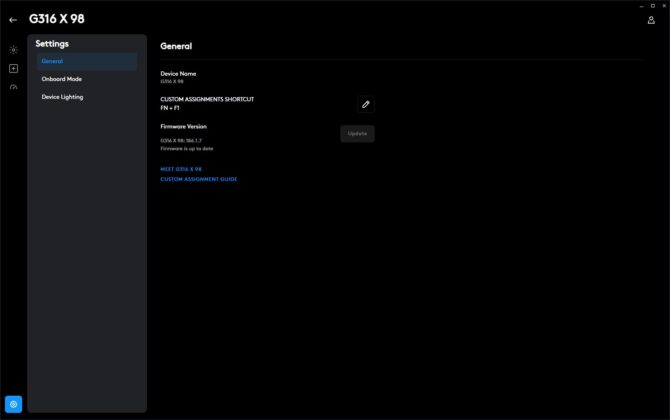Go back using the arrow icon
This screenshot has height=420, width=670.
click(13, 20)
